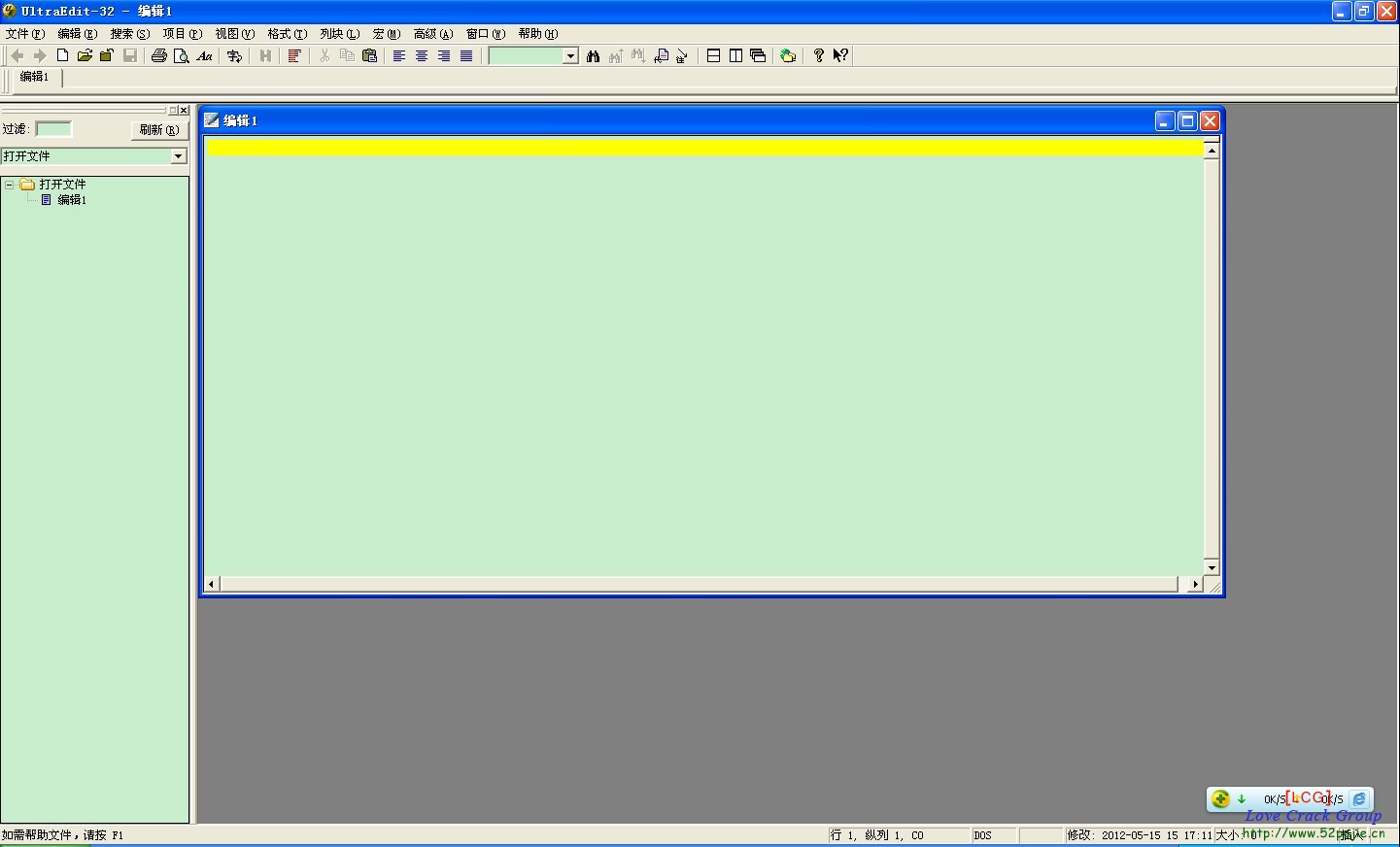
Task: Open the 高级 menu
Action: (x=432, y=34)
